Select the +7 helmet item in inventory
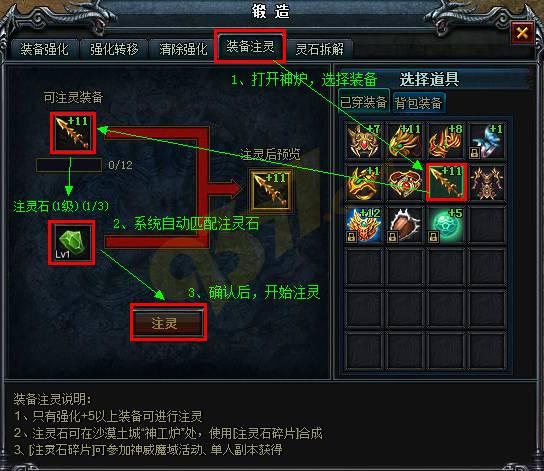Screen dimensions: 544x471 364,141
